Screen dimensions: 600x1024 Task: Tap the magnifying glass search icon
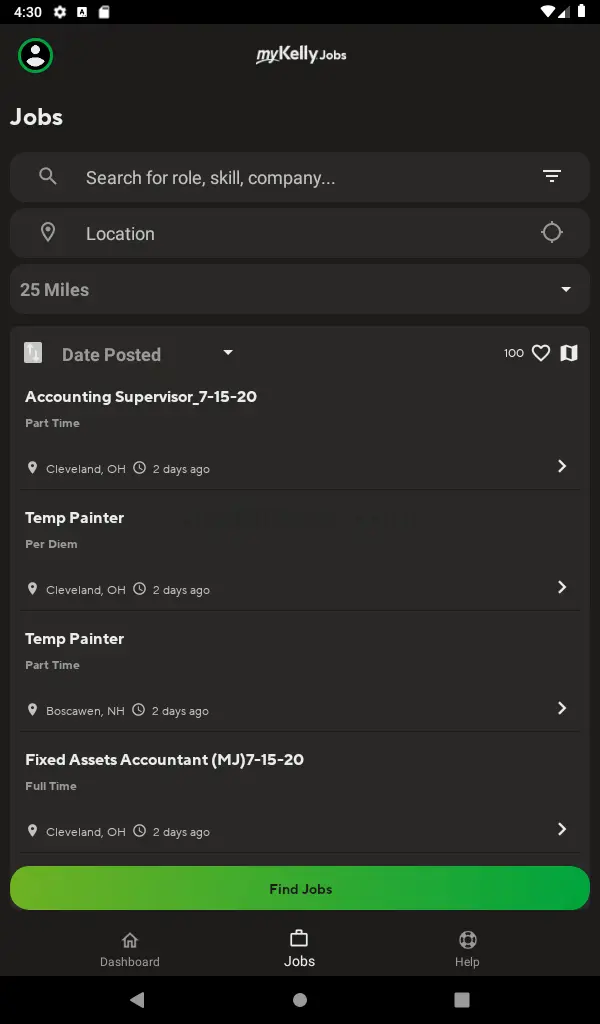pyautogui.click(x=47, y=177)
